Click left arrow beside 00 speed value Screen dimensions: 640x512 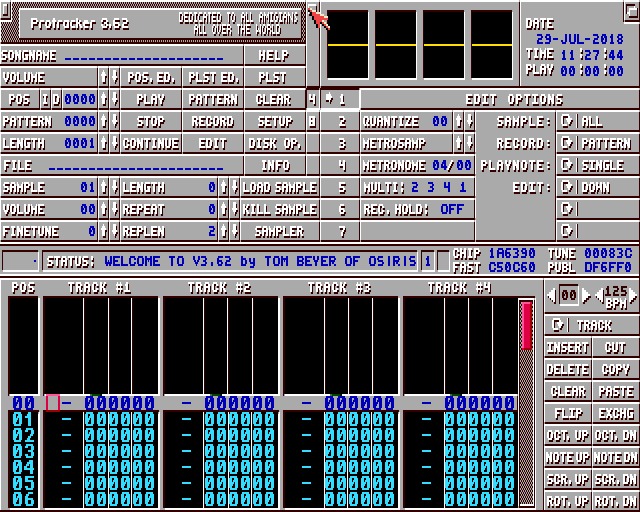pos(552,295)
